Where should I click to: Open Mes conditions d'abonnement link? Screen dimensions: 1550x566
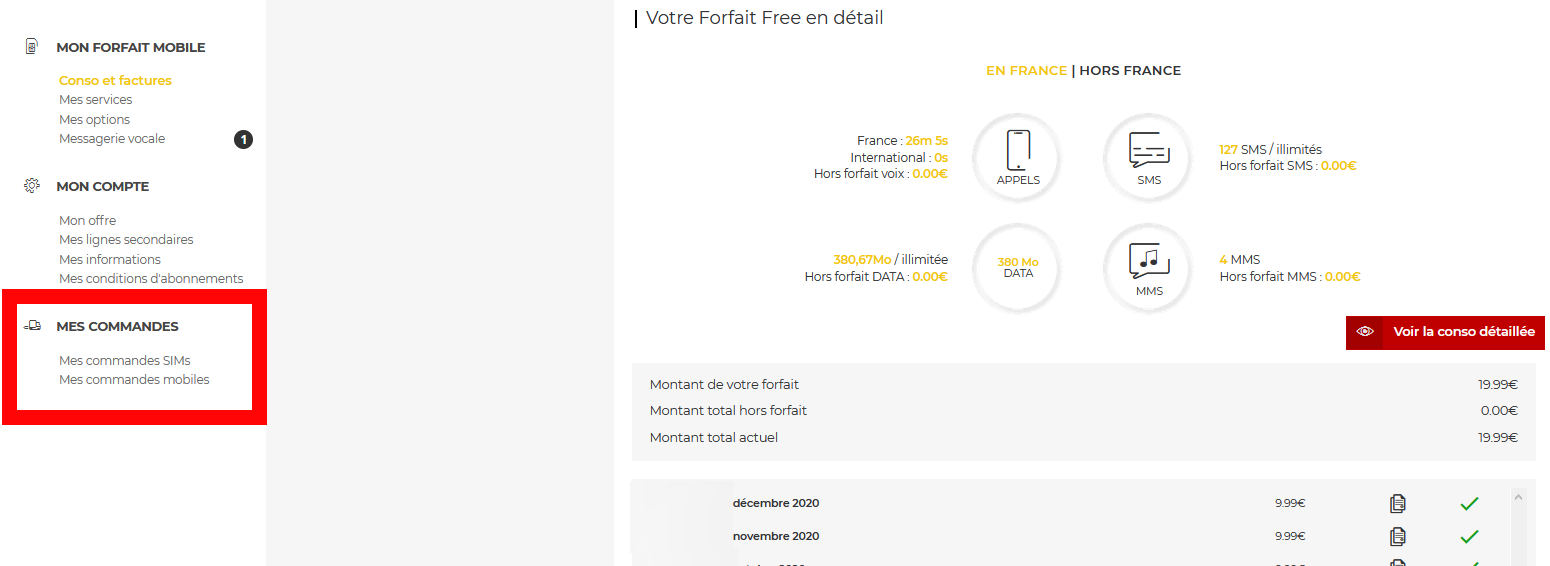(151, 279)
